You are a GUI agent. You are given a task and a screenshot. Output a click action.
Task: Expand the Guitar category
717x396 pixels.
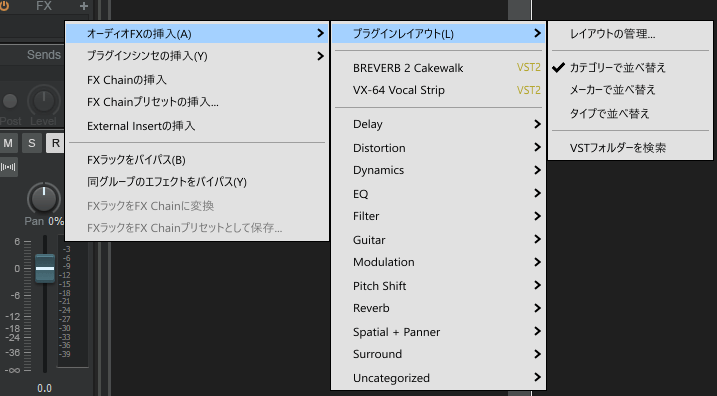point(438,240)
